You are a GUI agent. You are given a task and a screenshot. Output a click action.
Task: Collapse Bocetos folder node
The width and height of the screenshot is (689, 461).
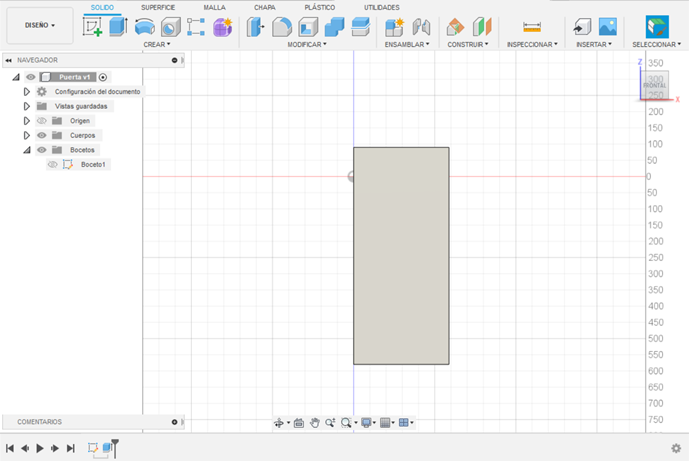click(x=27, y=150)
